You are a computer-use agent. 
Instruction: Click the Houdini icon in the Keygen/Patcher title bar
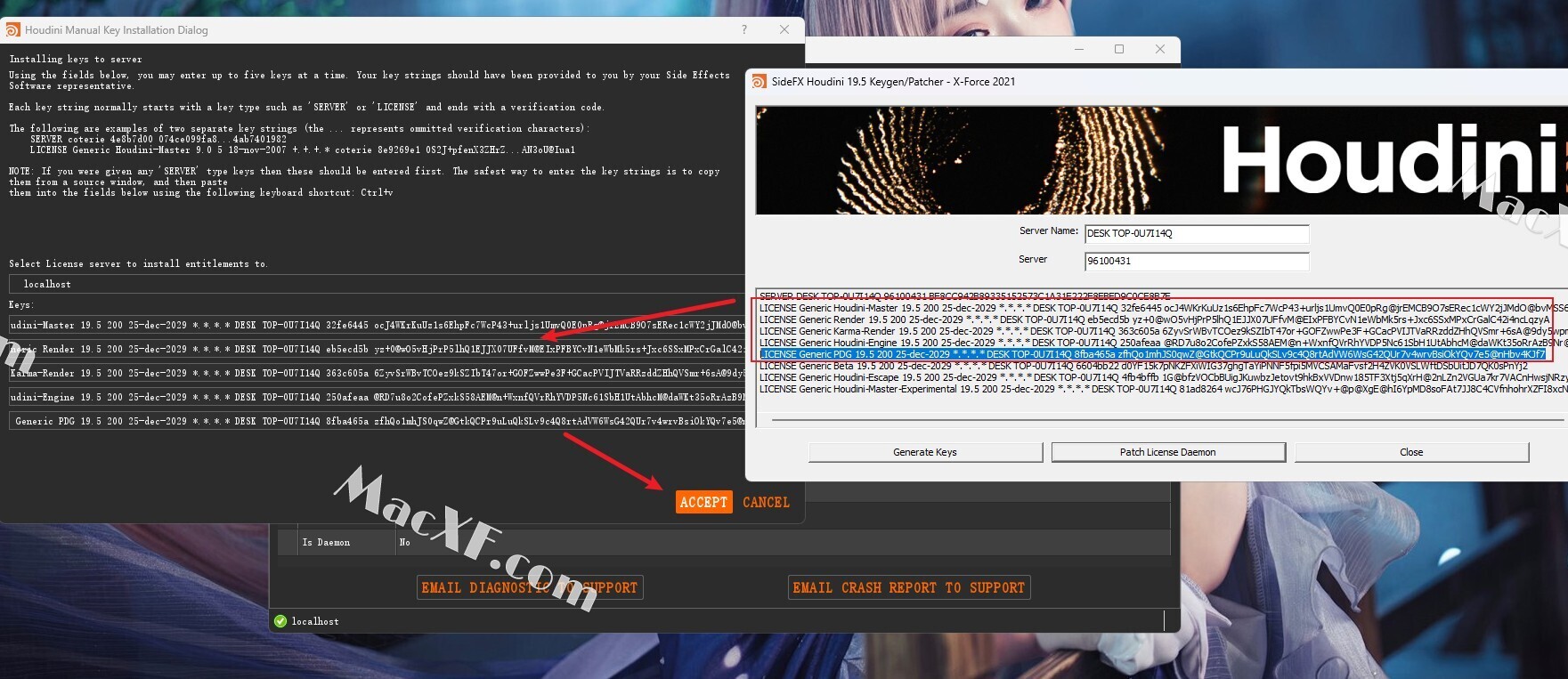point(759,81)
